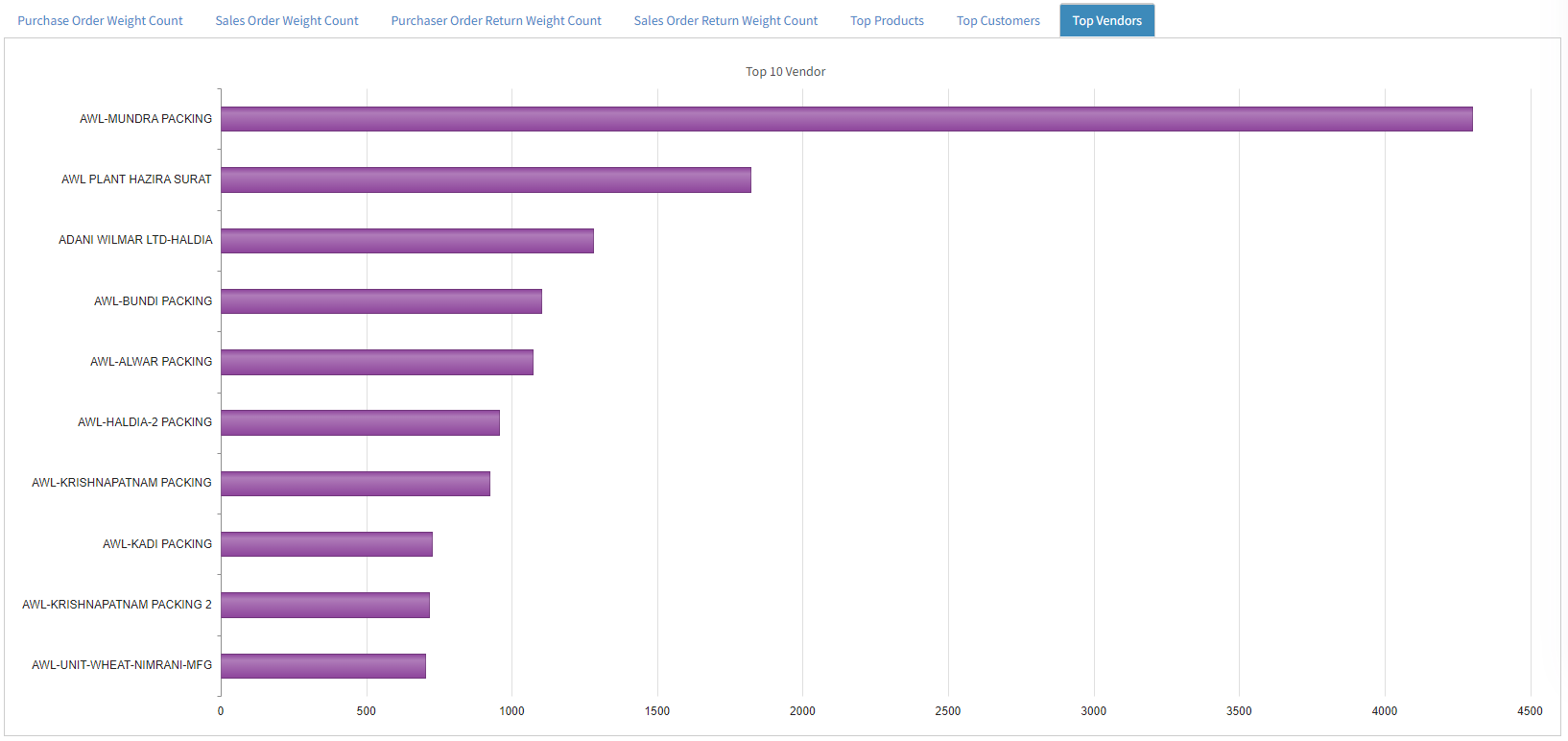1568x741 pixels.
Task: Click the 1000 axis tick value
Action: coord(511,711)
